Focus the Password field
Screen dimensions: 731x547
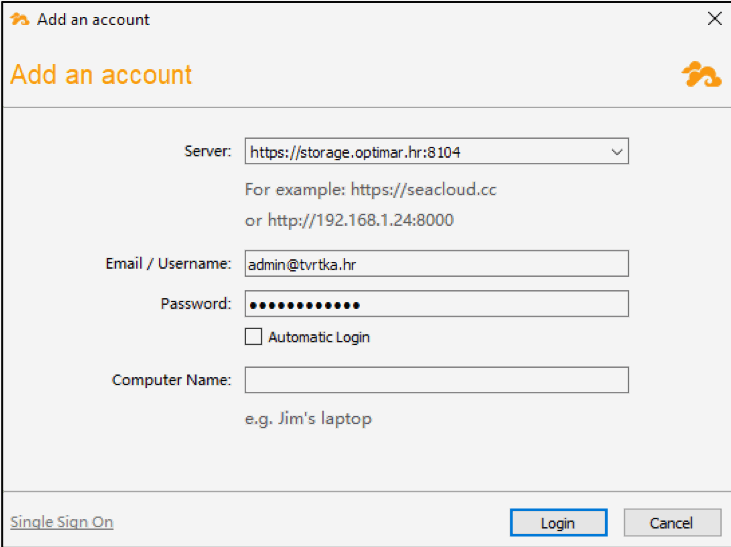[x=436, y=304]
